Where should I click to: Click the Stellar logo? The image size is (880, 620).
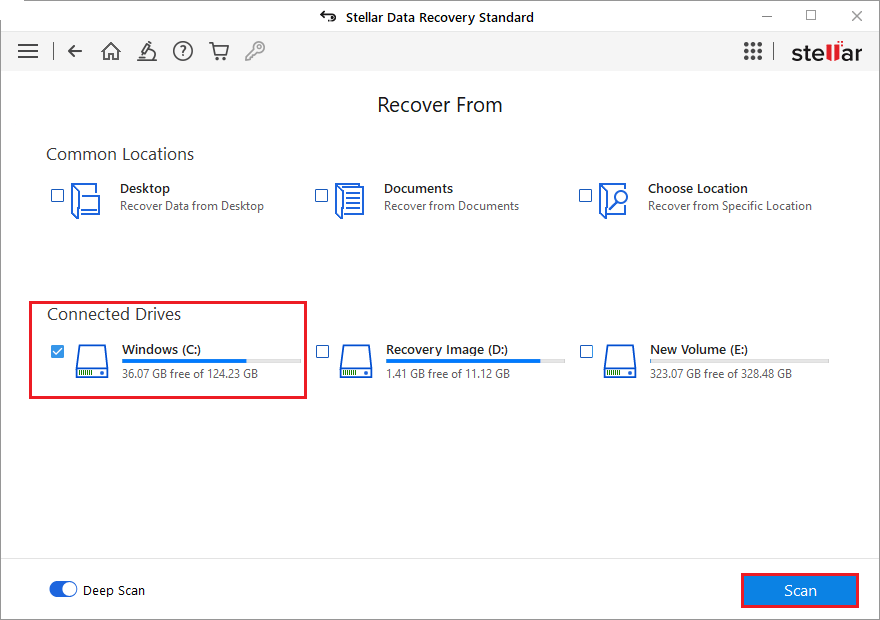(826, 52)
